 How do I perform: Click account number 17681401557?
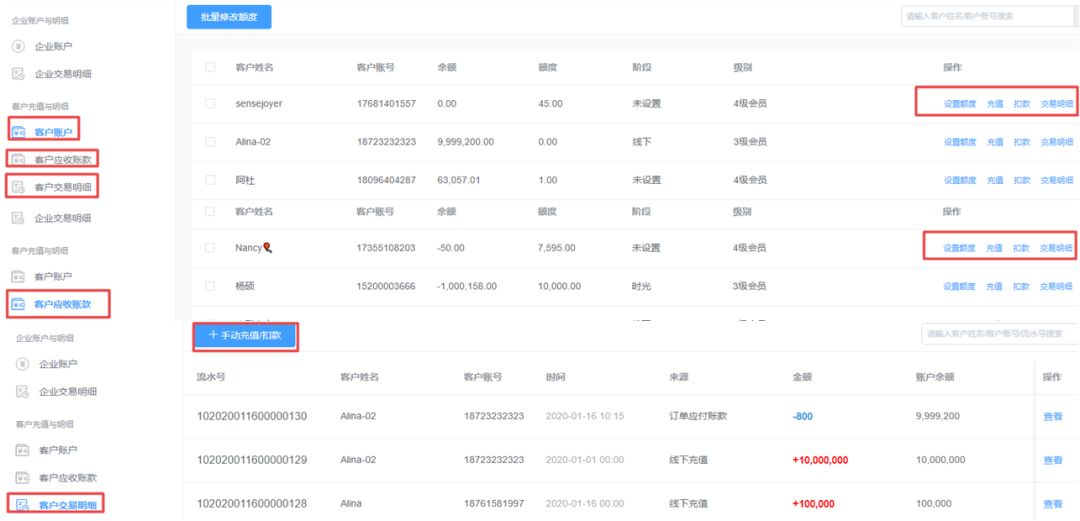coord(386,103)
